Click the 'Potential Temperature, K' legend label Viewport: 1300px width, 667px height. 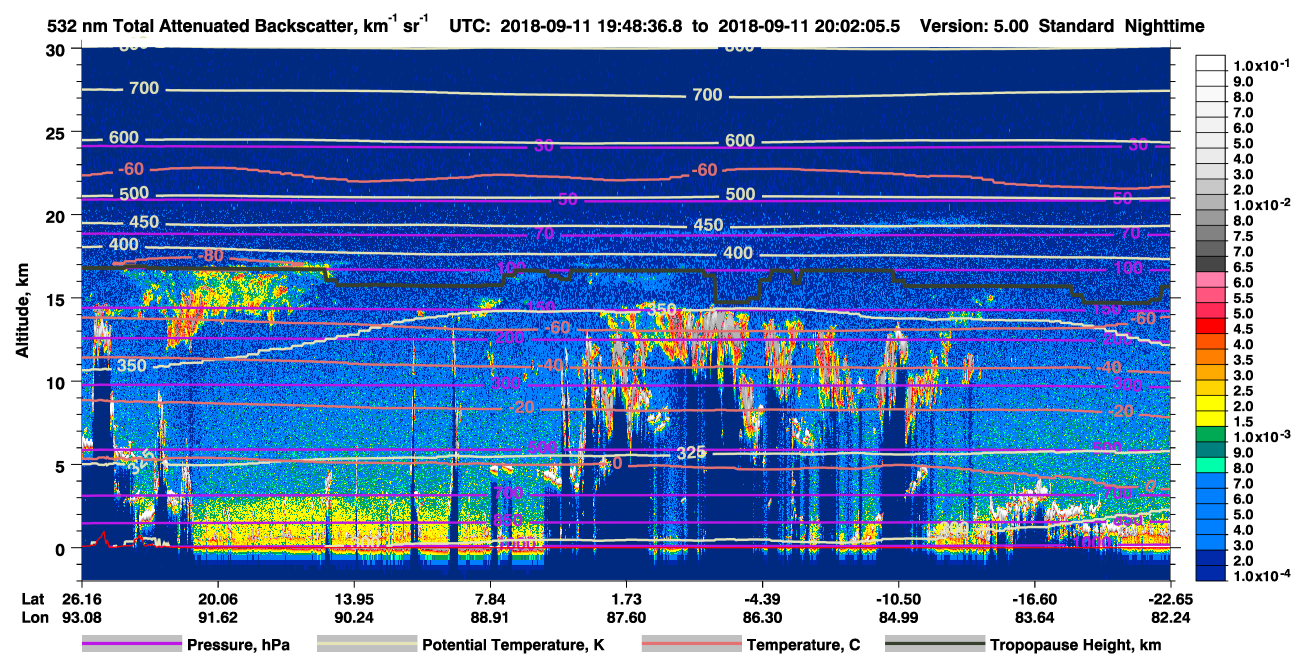pyautogui.click(x=514, y=645)
